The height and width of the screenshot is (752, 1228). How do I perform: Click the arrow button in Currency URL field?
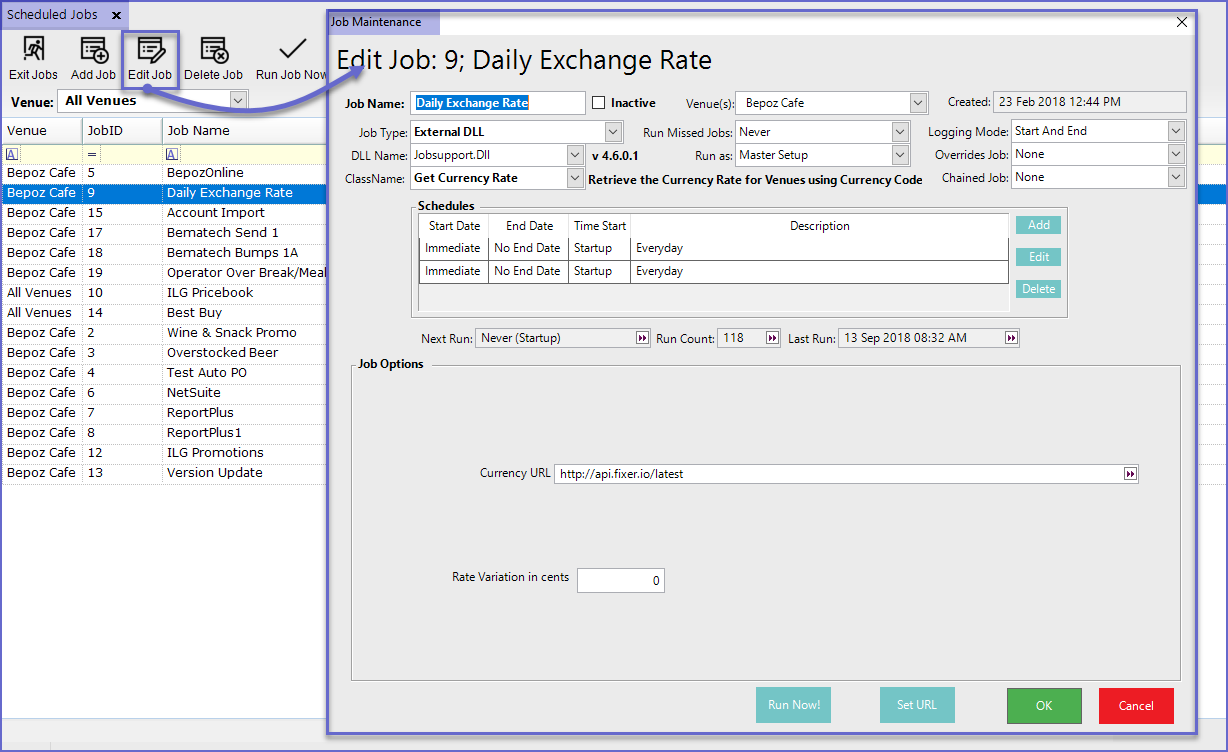(x=1130, y=474)
